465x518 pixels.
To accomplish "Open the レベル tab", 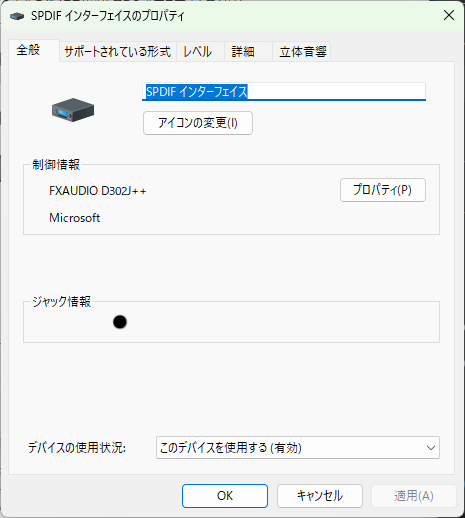I will point(198,52).
